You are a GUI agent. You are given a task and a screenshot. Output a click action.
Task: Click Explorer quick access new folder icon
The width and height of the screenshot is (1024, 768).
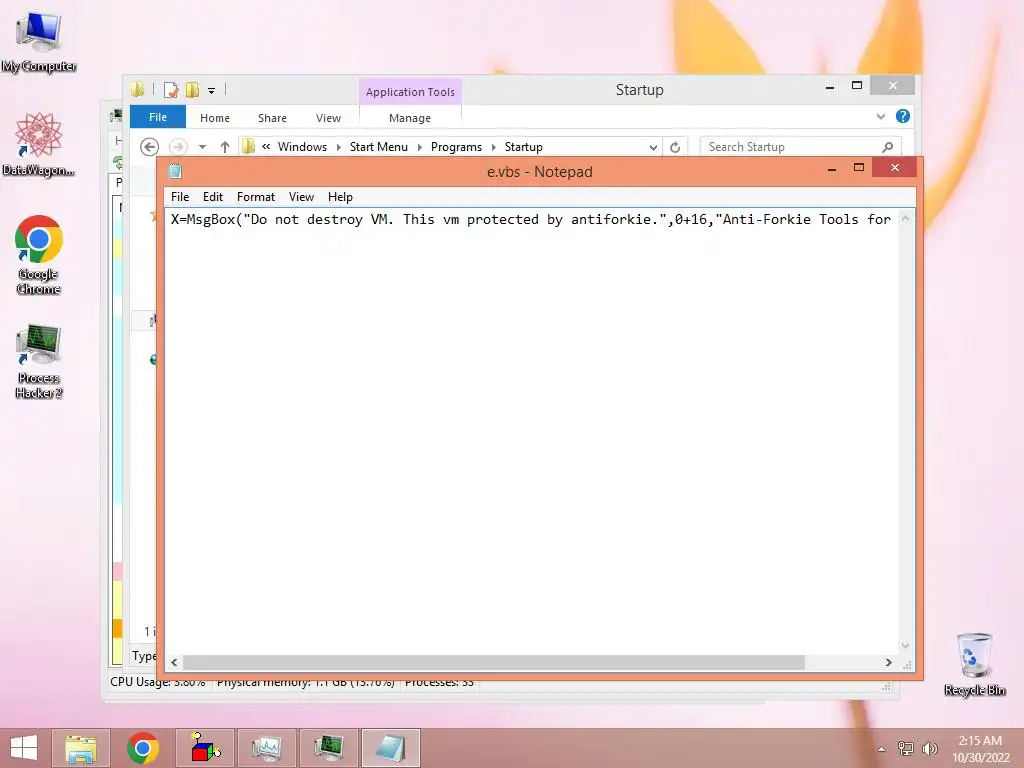point(192,89)
